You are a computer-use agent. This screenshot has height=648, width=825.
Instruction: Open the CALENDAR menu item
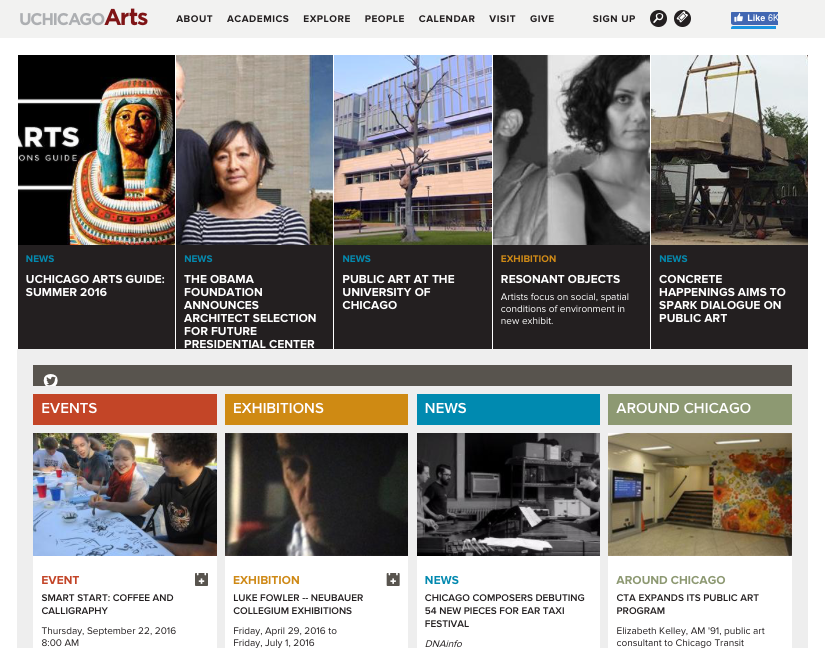point(447,19)
